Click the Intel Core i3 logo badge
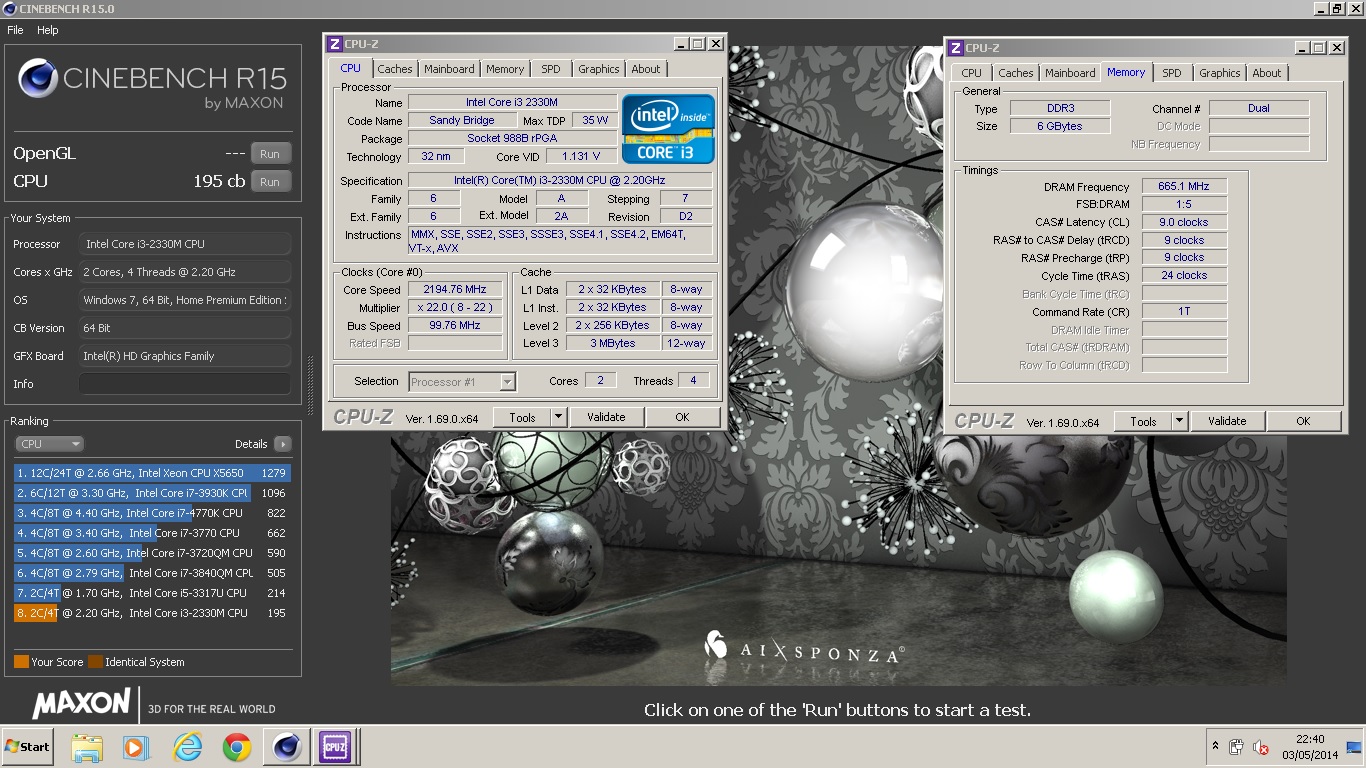 pyautogui.click(x=668, y=129)
